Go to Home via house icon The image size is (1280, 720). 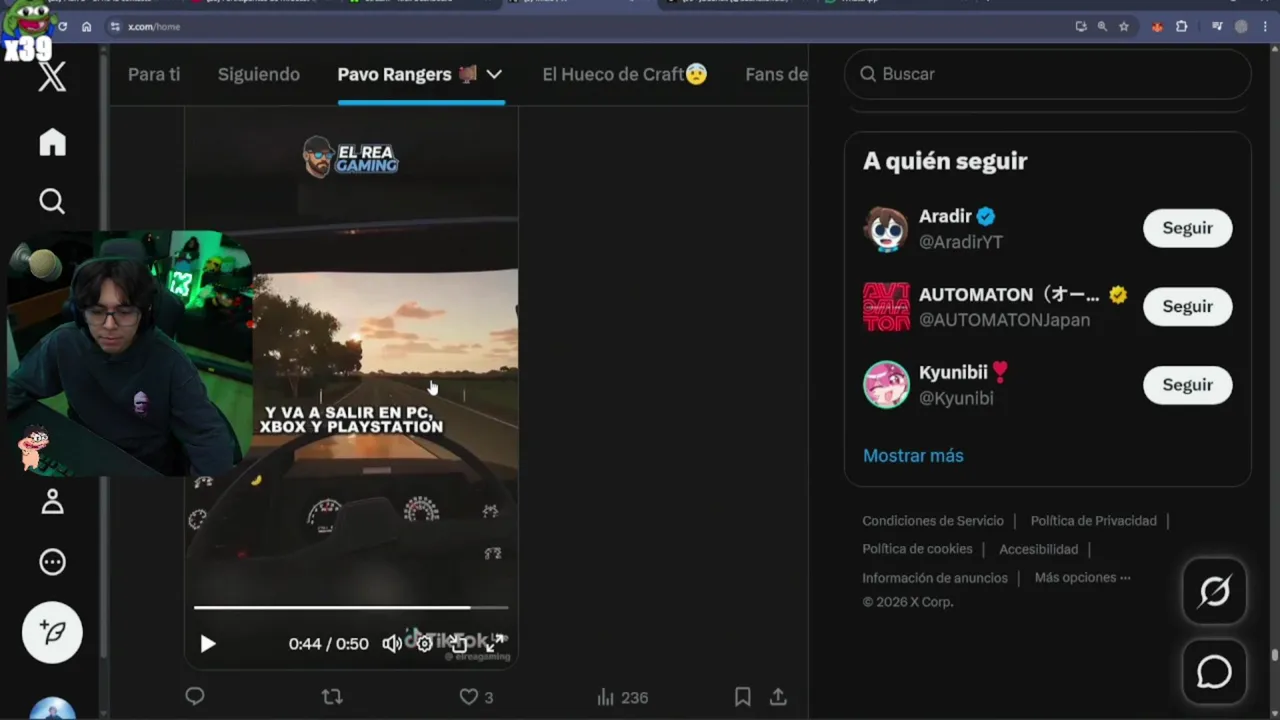coord(52,142)
